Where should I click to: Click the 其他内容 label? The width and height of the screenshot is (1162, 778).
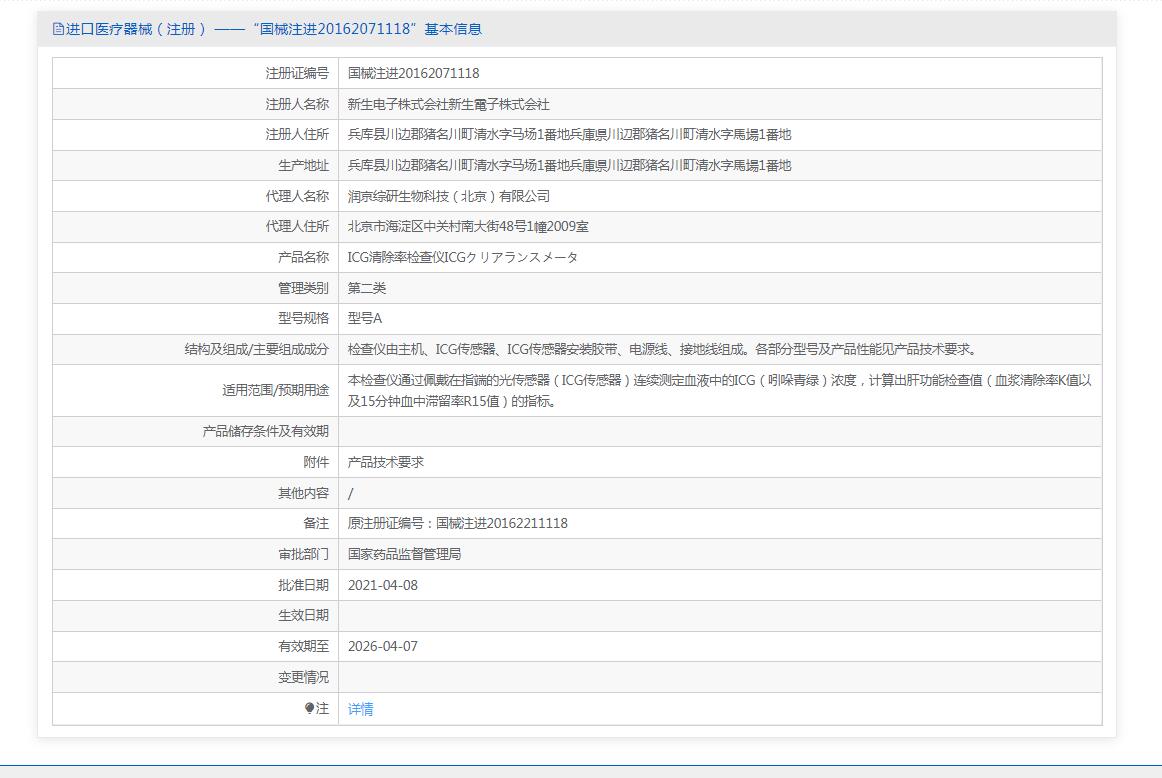[x=304, y=493]
